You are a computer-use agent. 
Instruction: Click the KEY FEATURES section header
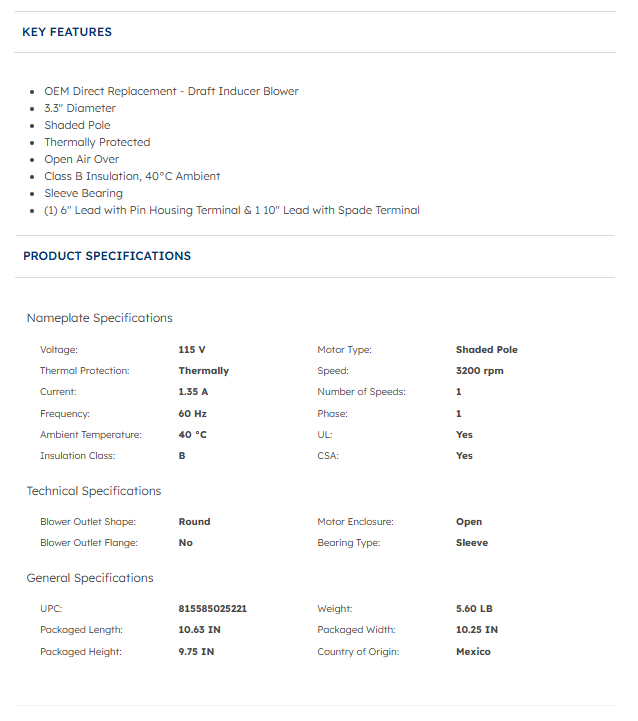[67, 32]
